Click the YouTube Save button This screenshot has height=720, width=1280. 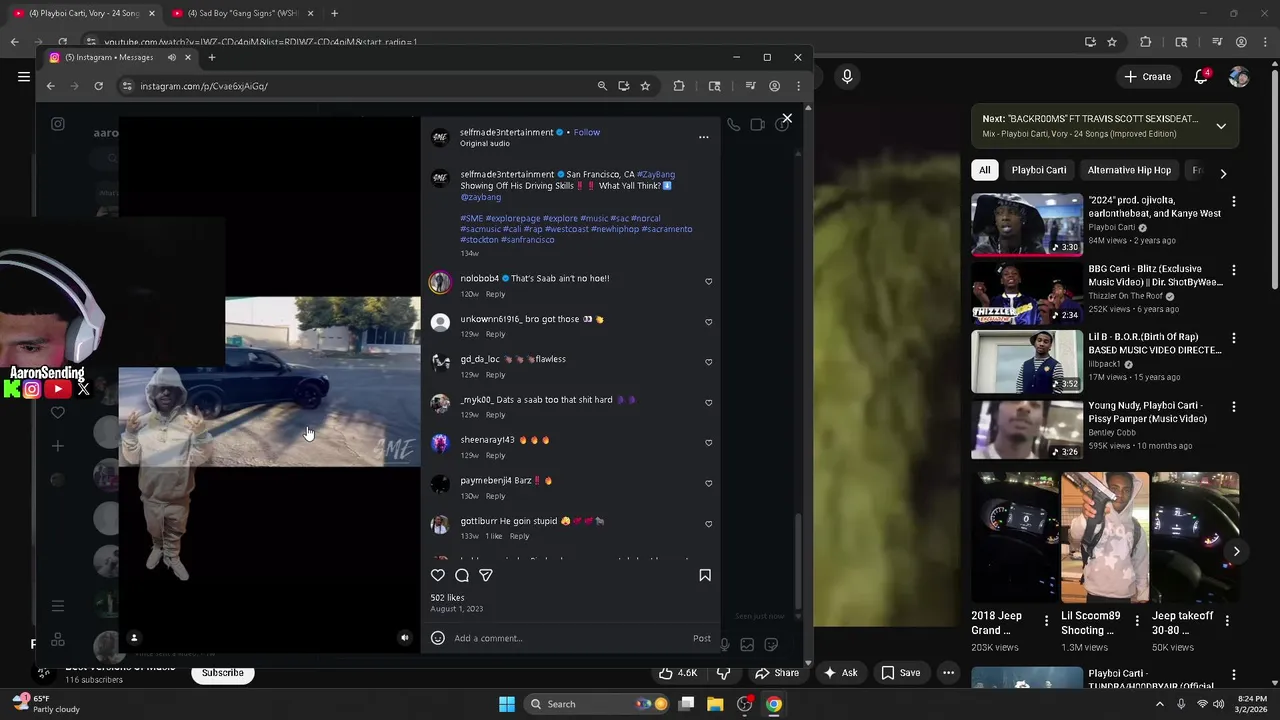coord(900,673)
